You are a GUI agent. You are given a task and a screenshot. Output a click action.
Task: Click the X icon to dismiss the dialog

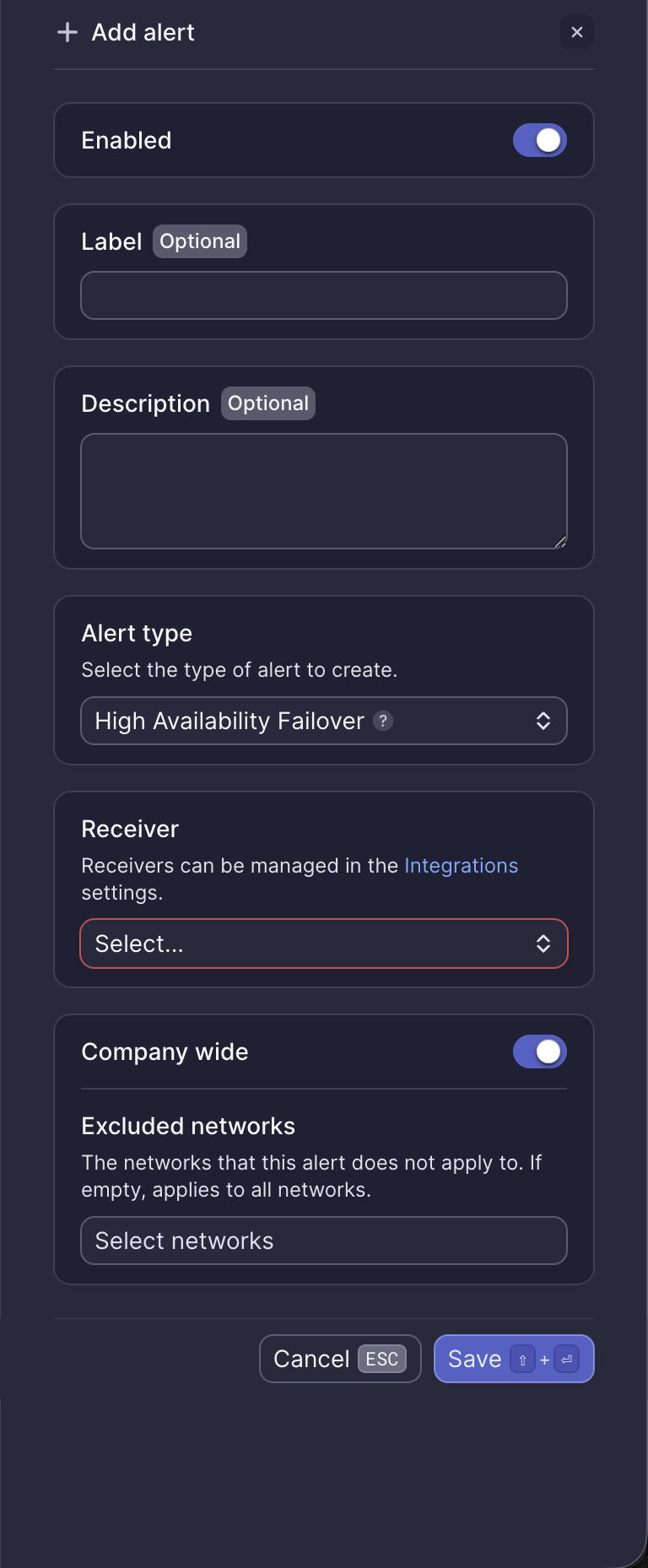(577, 32)
